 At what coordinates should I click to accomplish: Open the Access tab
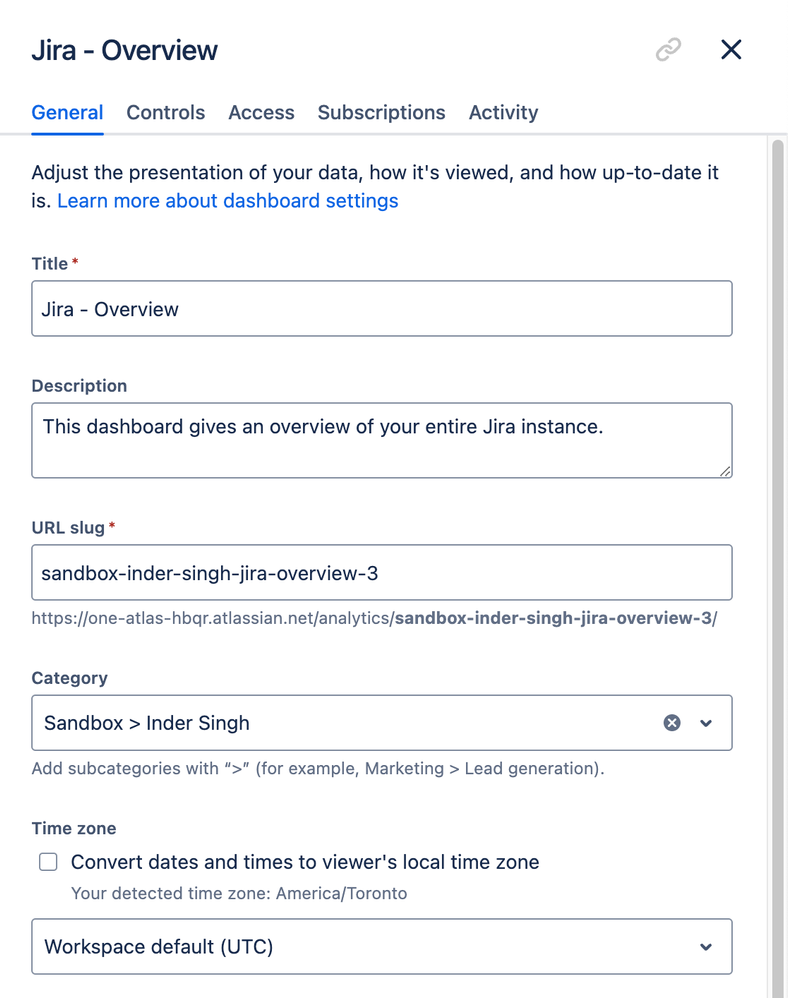[x=261, y=112]
